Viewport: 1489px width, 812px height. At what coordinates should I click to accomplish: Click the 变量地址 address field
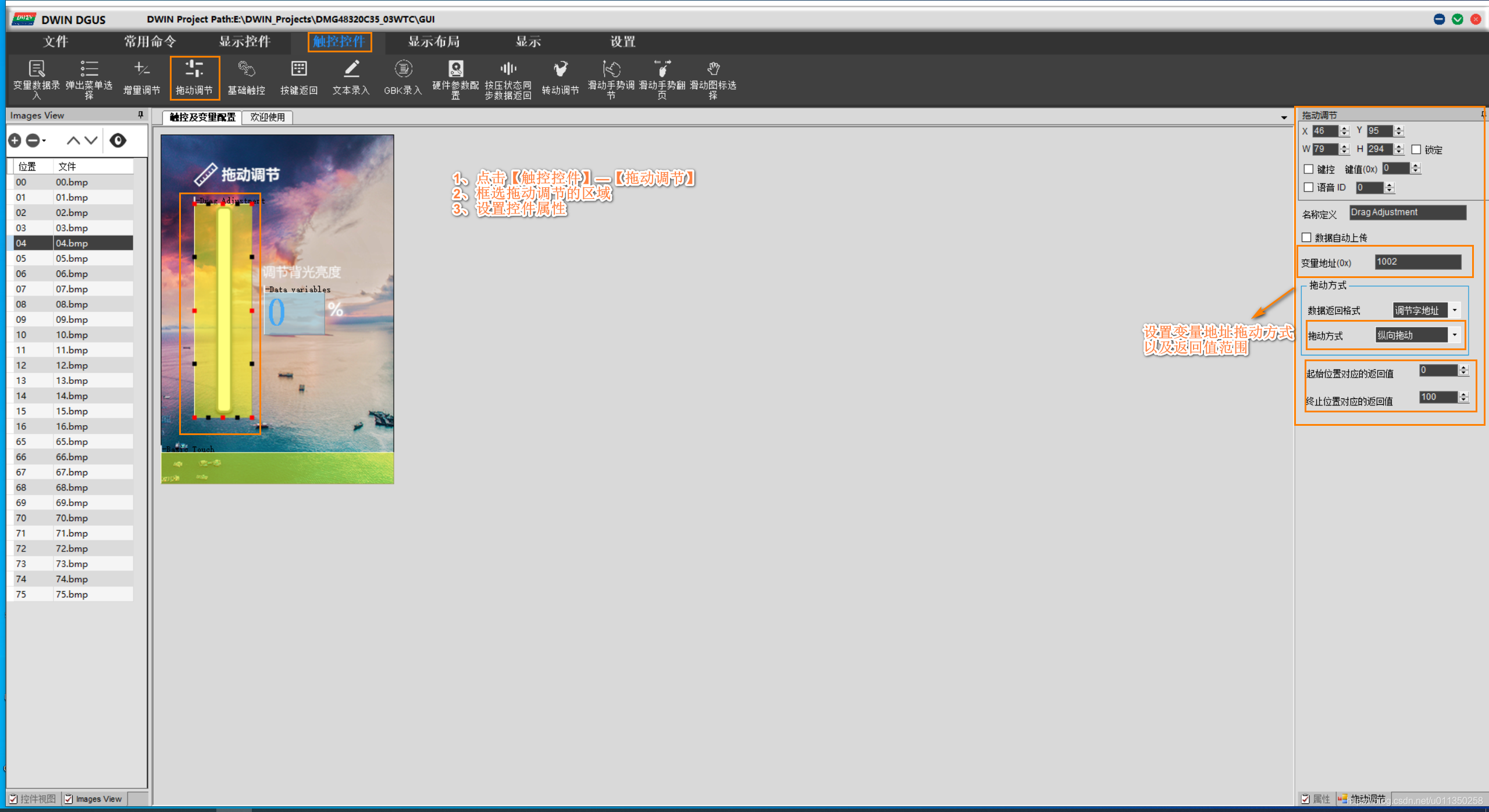click(x=1417, y=262)
